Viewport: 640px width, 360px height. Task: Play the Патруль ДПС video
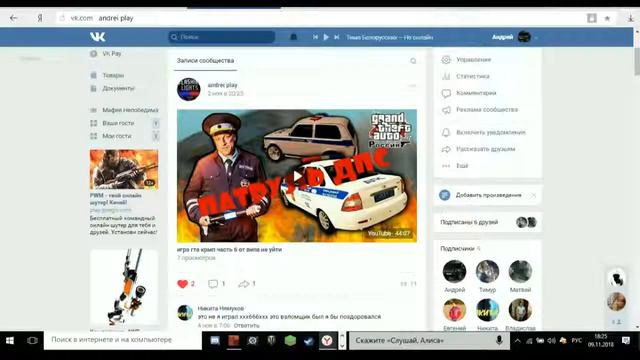pos(297,176)
